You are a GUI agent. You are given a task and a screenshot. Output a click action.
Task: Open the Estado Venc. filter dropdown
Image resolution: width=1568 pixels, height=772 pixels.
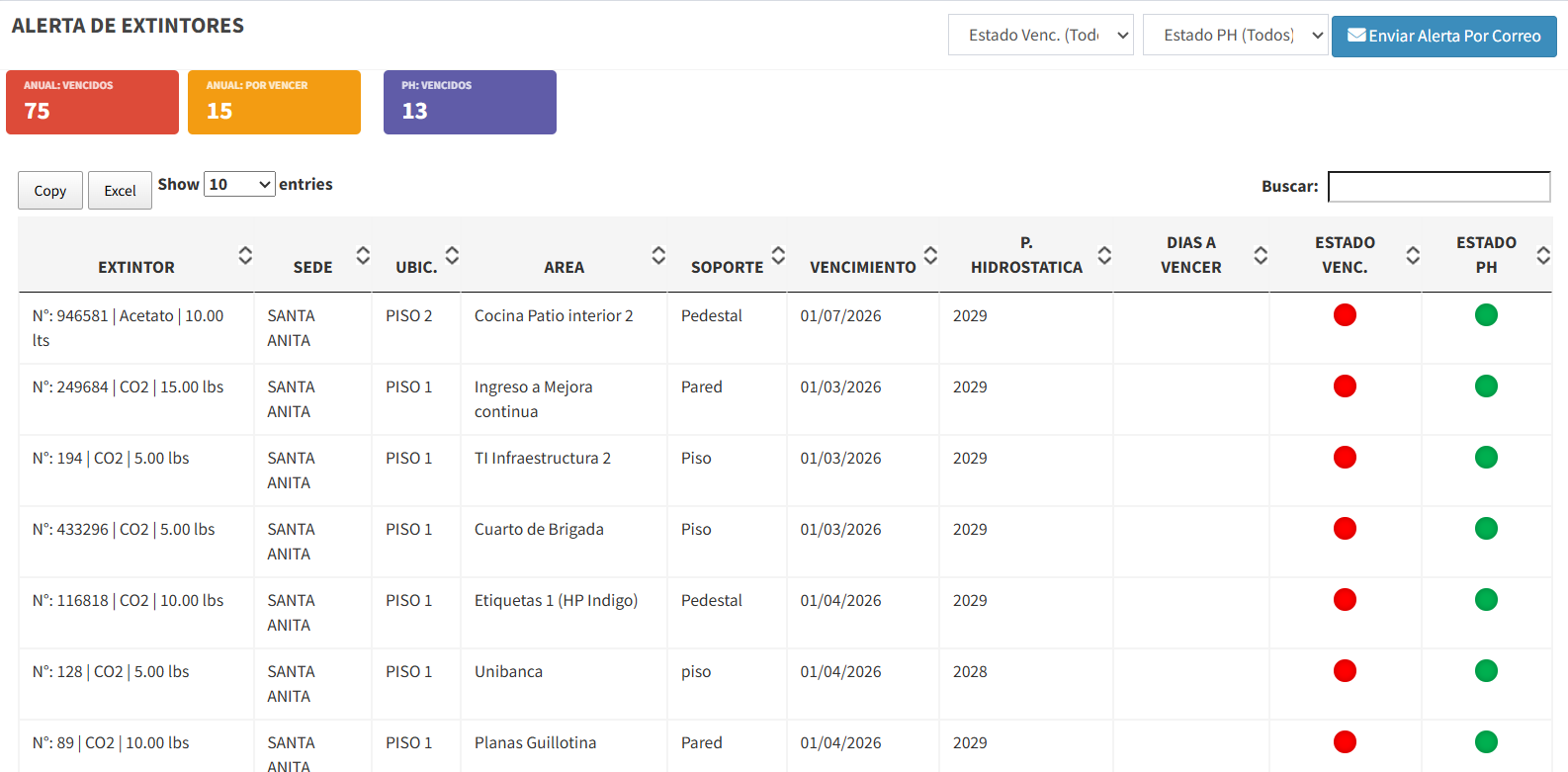click(x=1041, y=35)
